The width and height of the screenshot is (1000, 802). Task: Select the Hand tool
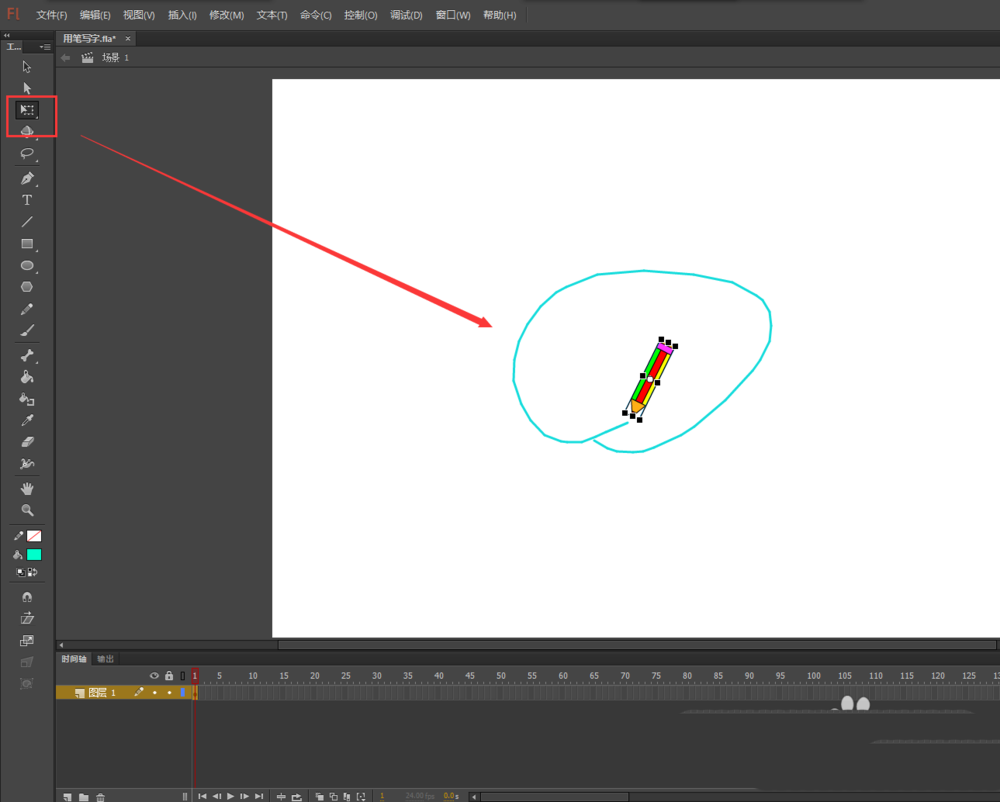pos(27,488)
